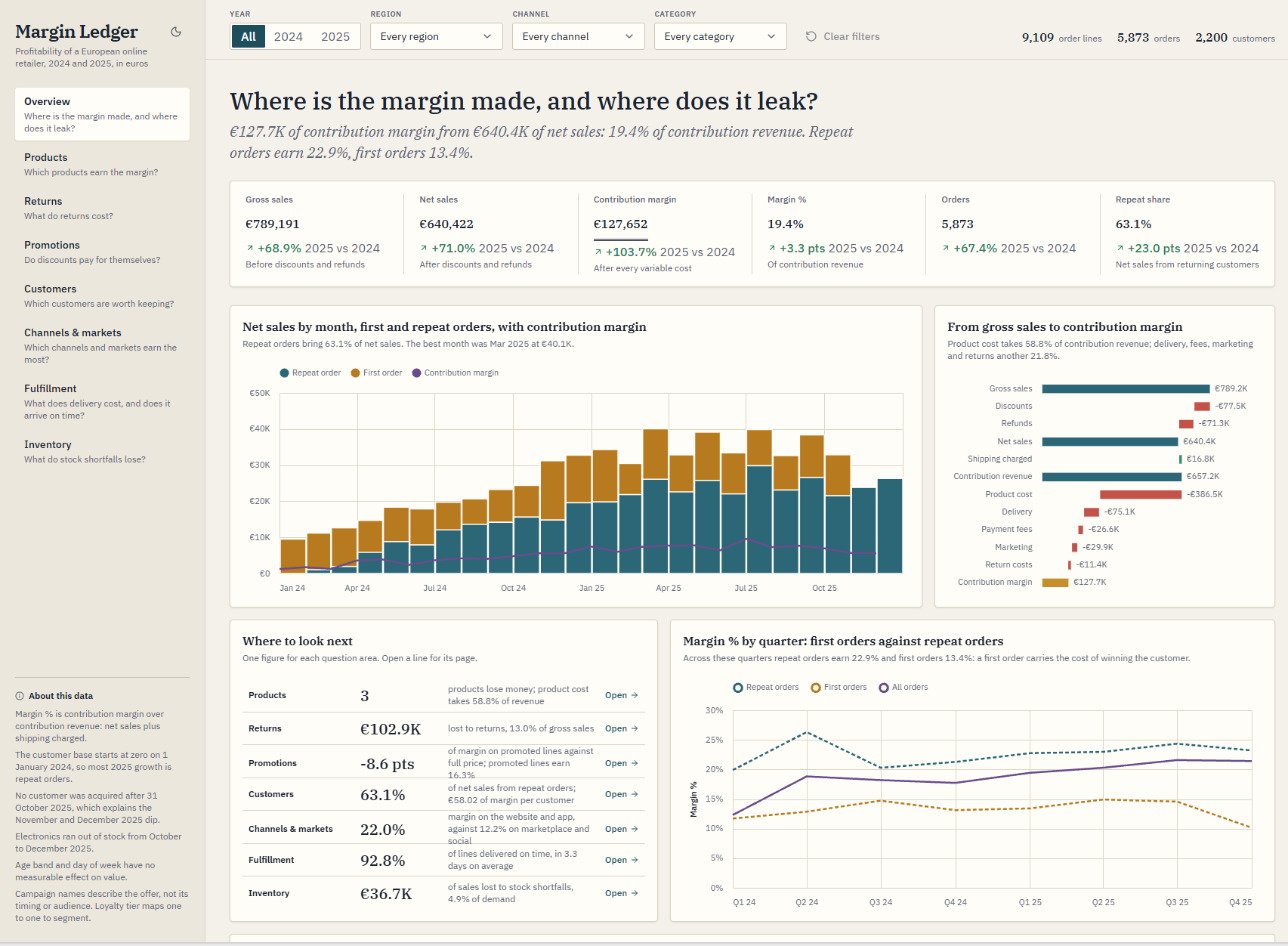Screen dimensions: 1288x946
Task: Select the Margin % KPI card
Action: (x=840, y=233)
